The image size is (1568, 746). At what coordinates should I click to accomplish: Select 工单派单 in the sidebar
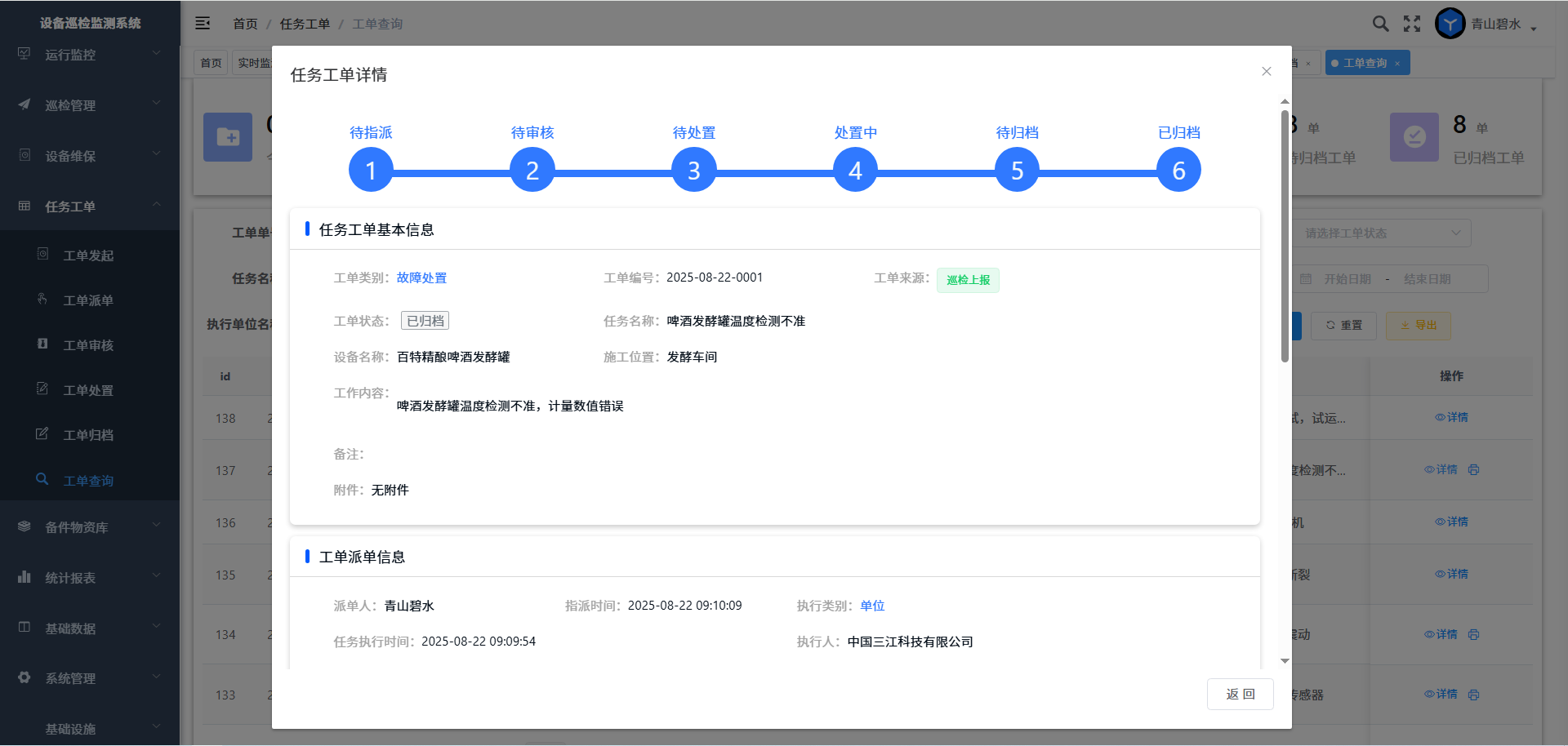coord(88,300)
